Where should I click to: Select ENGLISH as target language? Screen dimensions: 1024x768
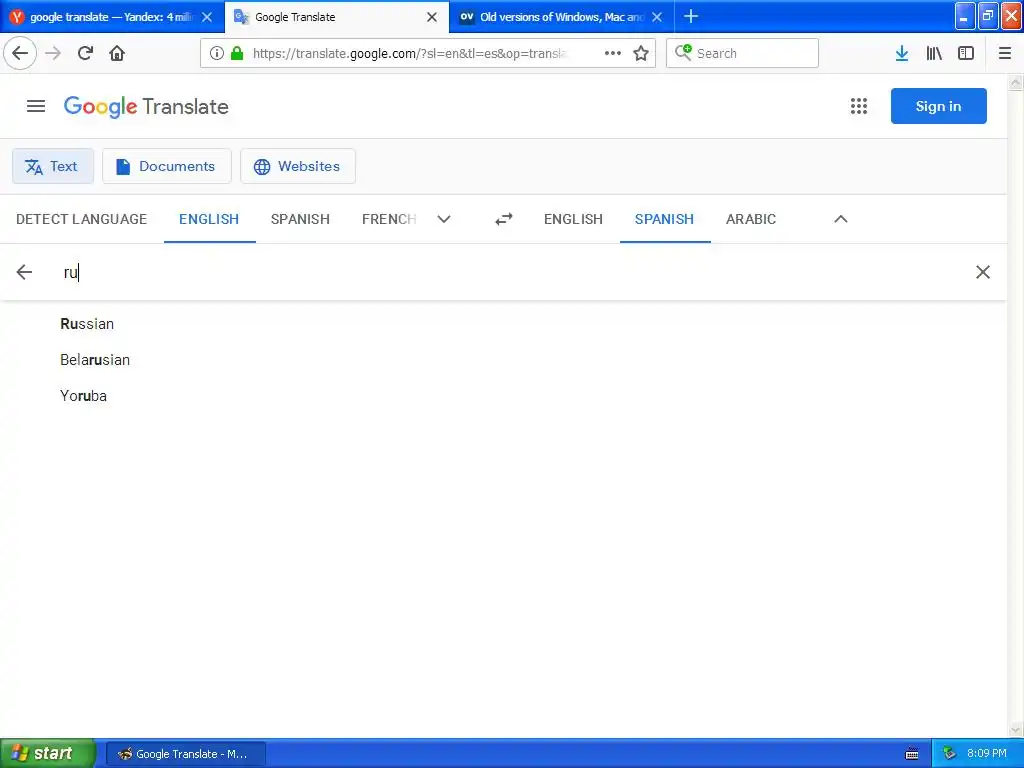coord(573,219)
